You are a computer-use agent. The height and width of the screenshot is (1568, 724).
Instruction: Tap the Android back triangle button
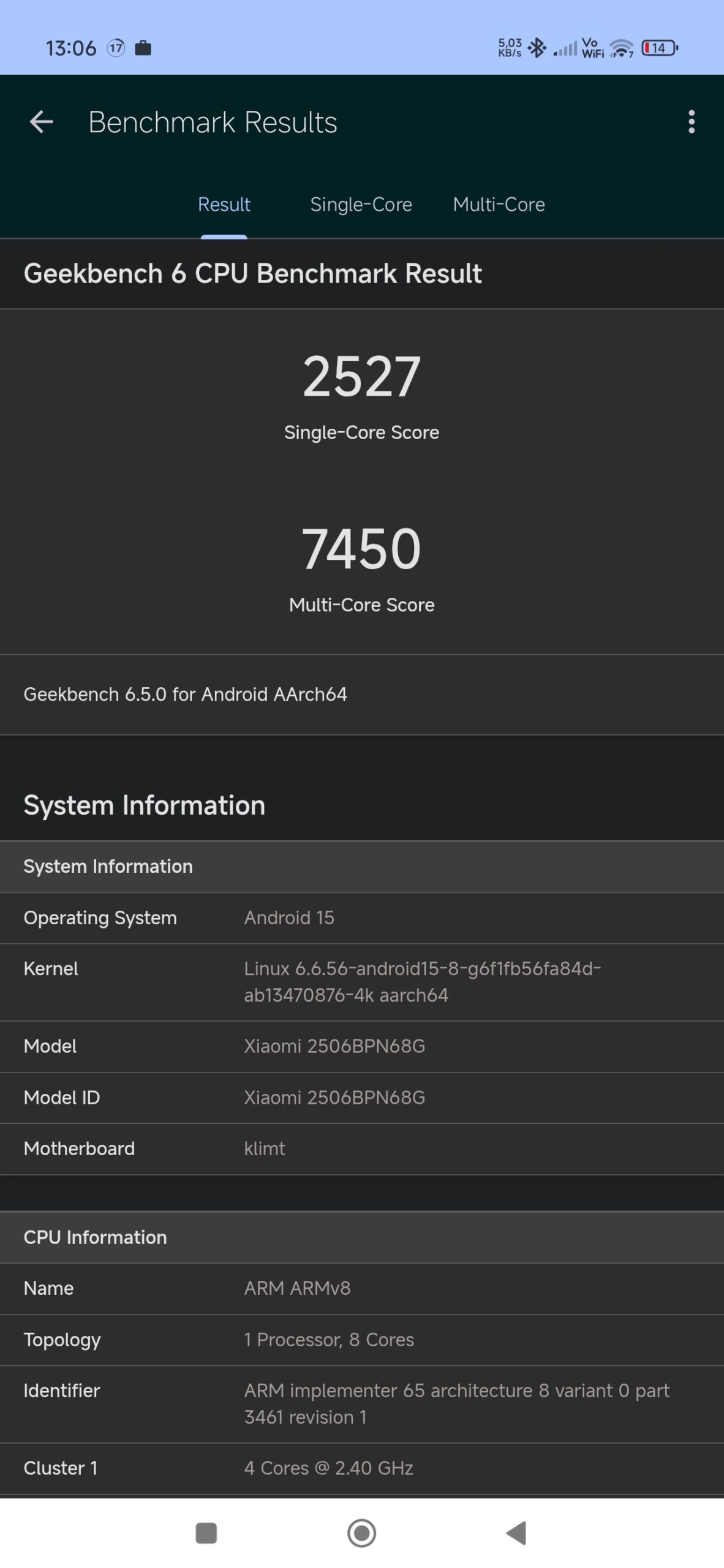pyautogui.click(x=516, y=1533)
